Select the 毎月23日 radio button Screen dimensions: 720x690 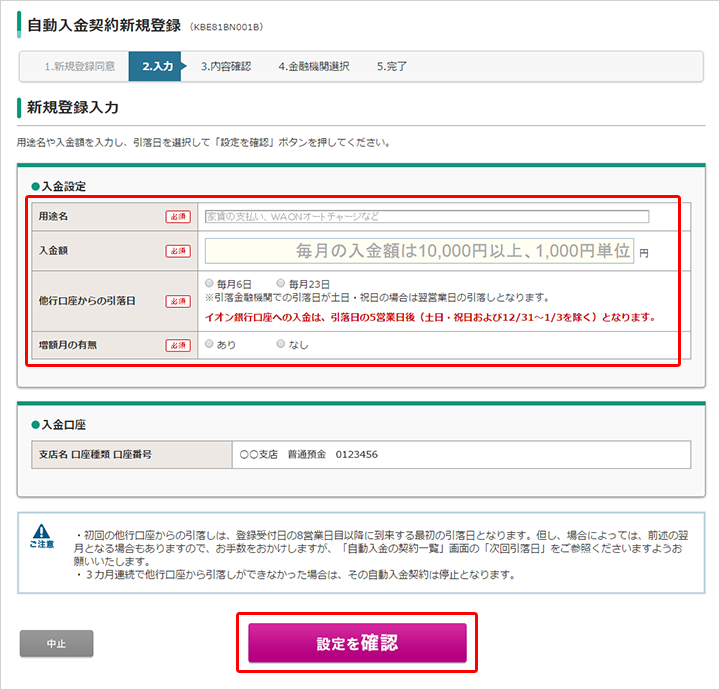click(281, 284)
